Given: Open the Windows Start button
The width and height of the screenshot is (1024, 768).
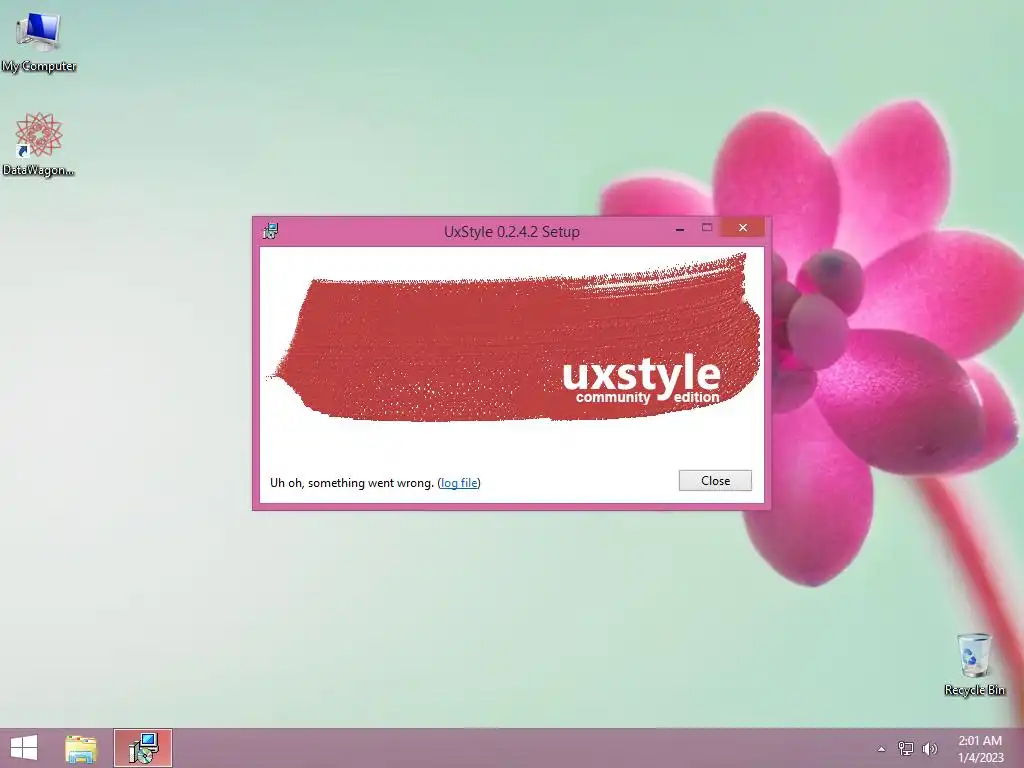Looking at the screenshot, I should 24,748.
